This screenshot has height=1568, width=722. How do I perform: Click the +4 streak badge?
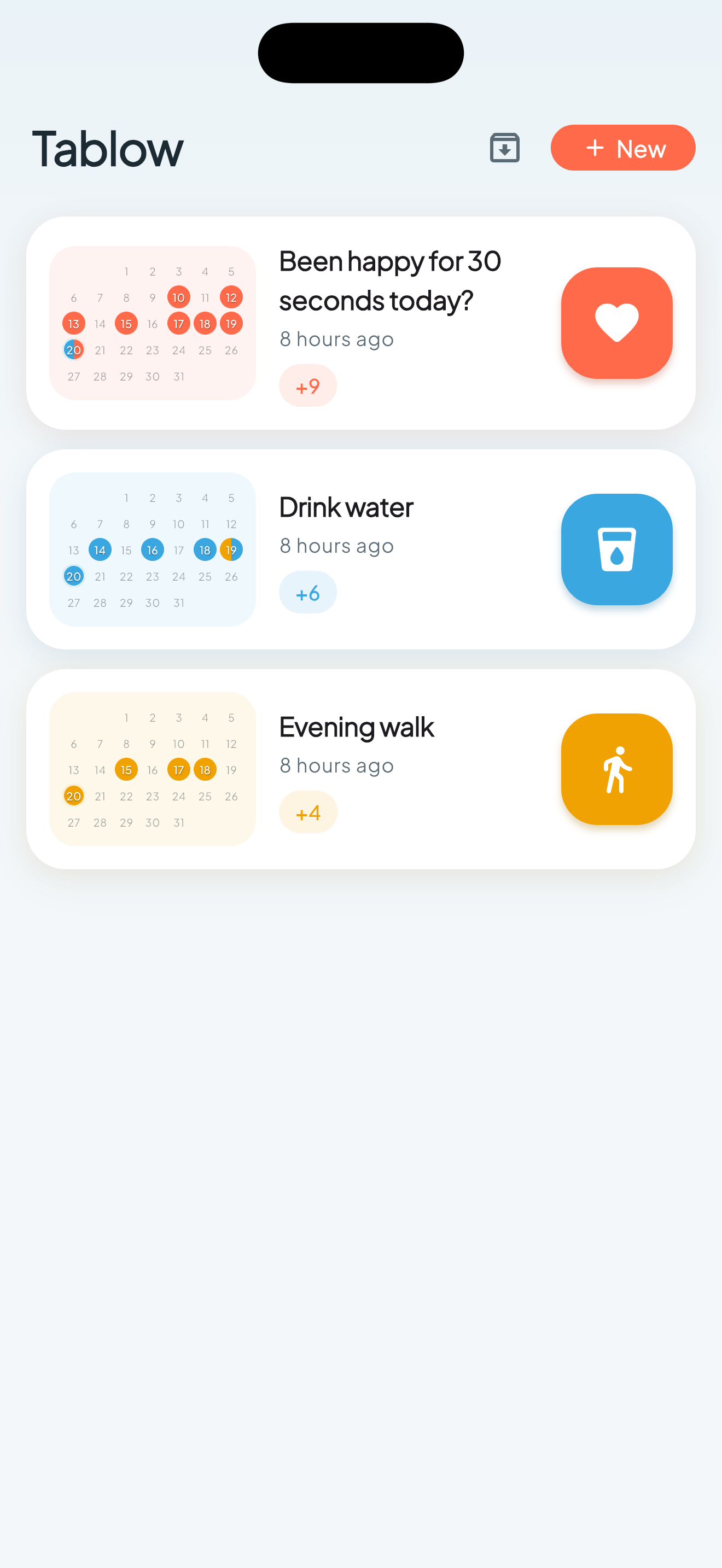tap(308, 812)
